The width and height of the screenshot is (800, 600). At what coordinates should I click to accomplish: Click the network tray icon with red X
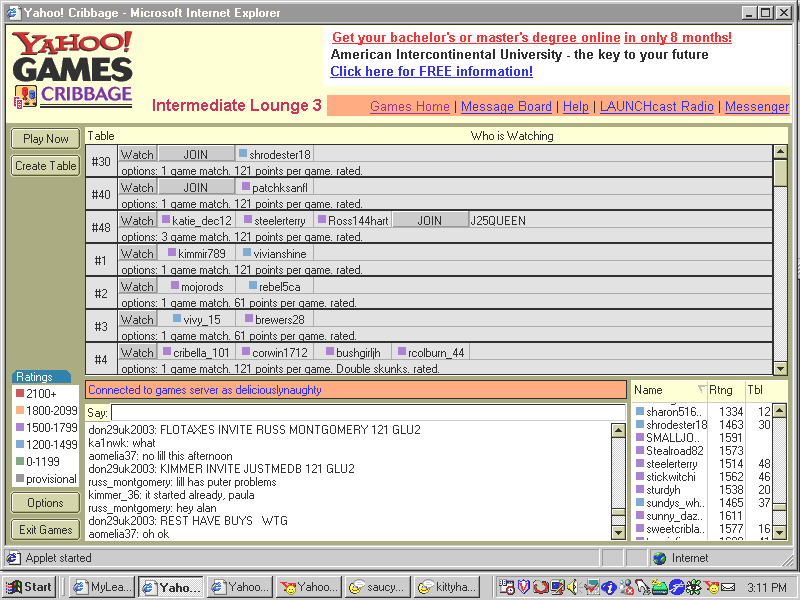[x=626, y=587]
